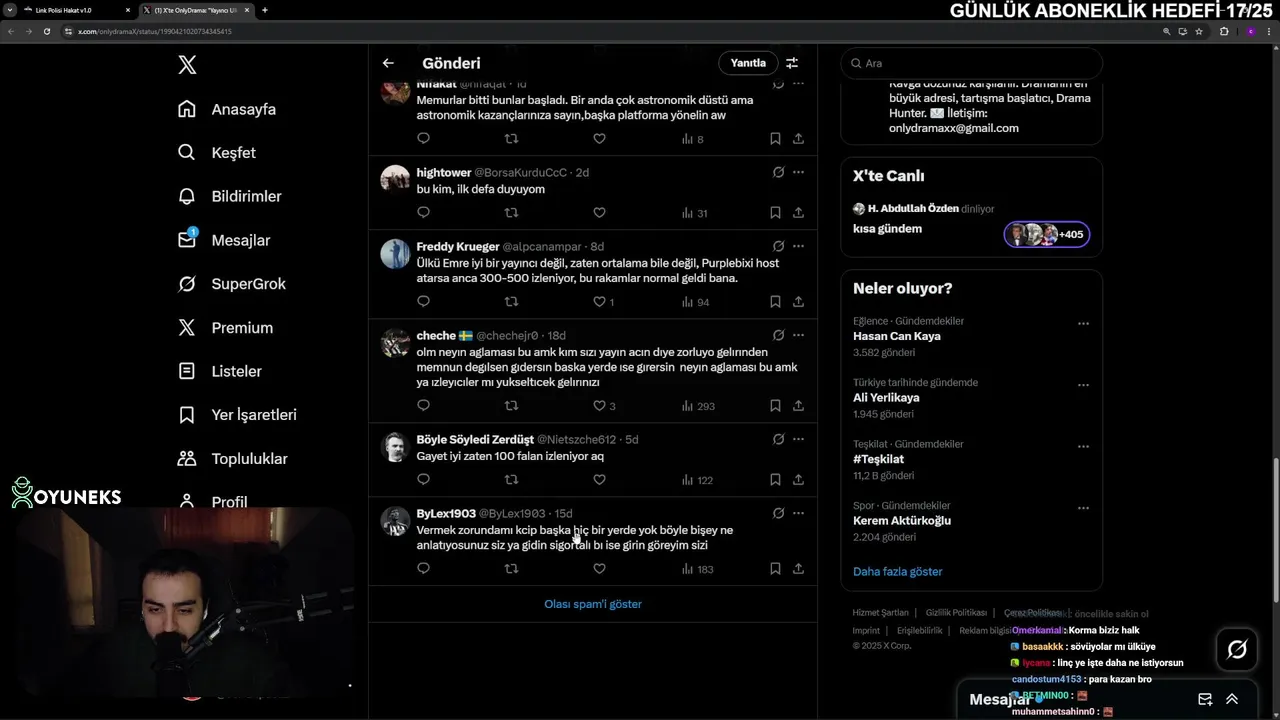Open more options on Böyle Söyledi Zerdüşt's comment

point(798,438)
